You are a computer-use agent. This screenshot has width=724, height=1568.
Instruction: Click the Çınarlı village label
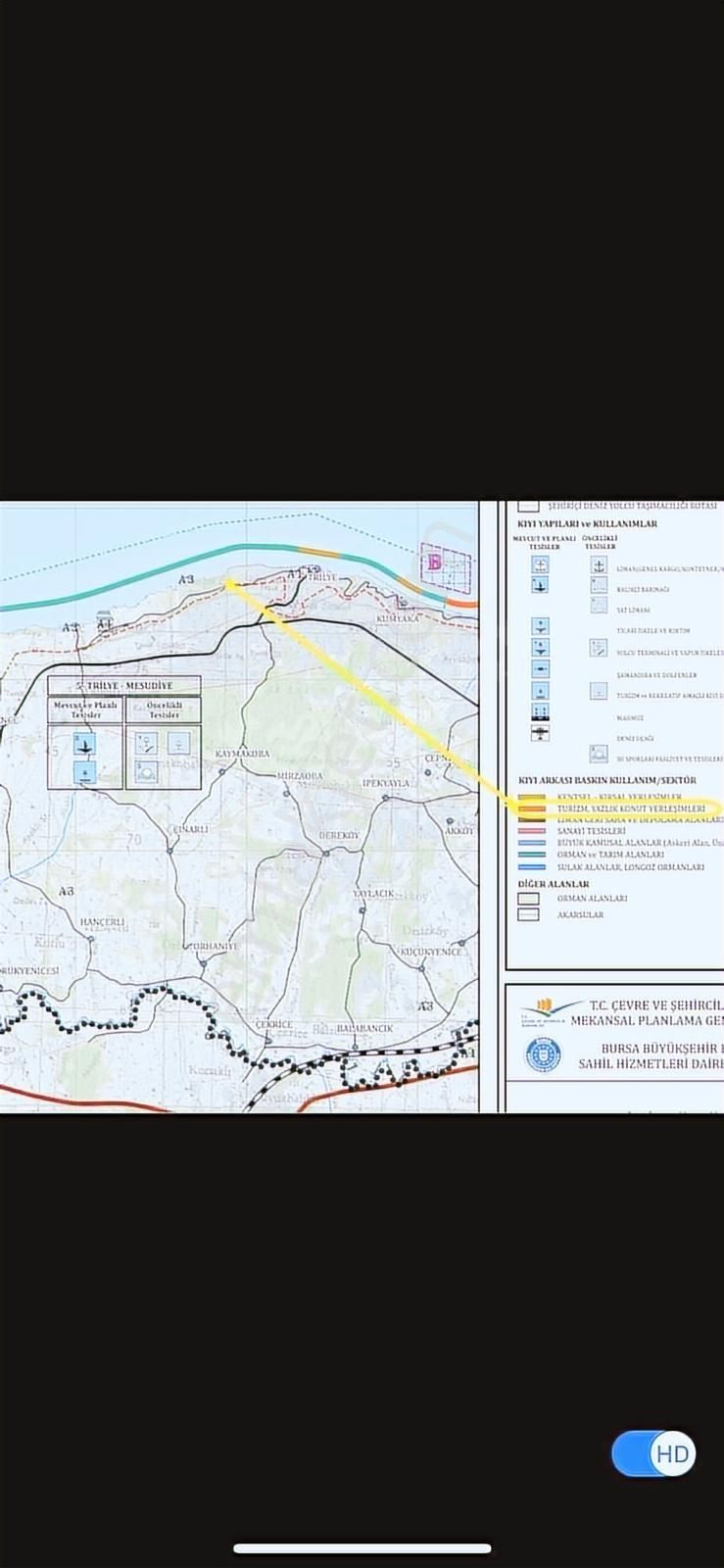190,830
